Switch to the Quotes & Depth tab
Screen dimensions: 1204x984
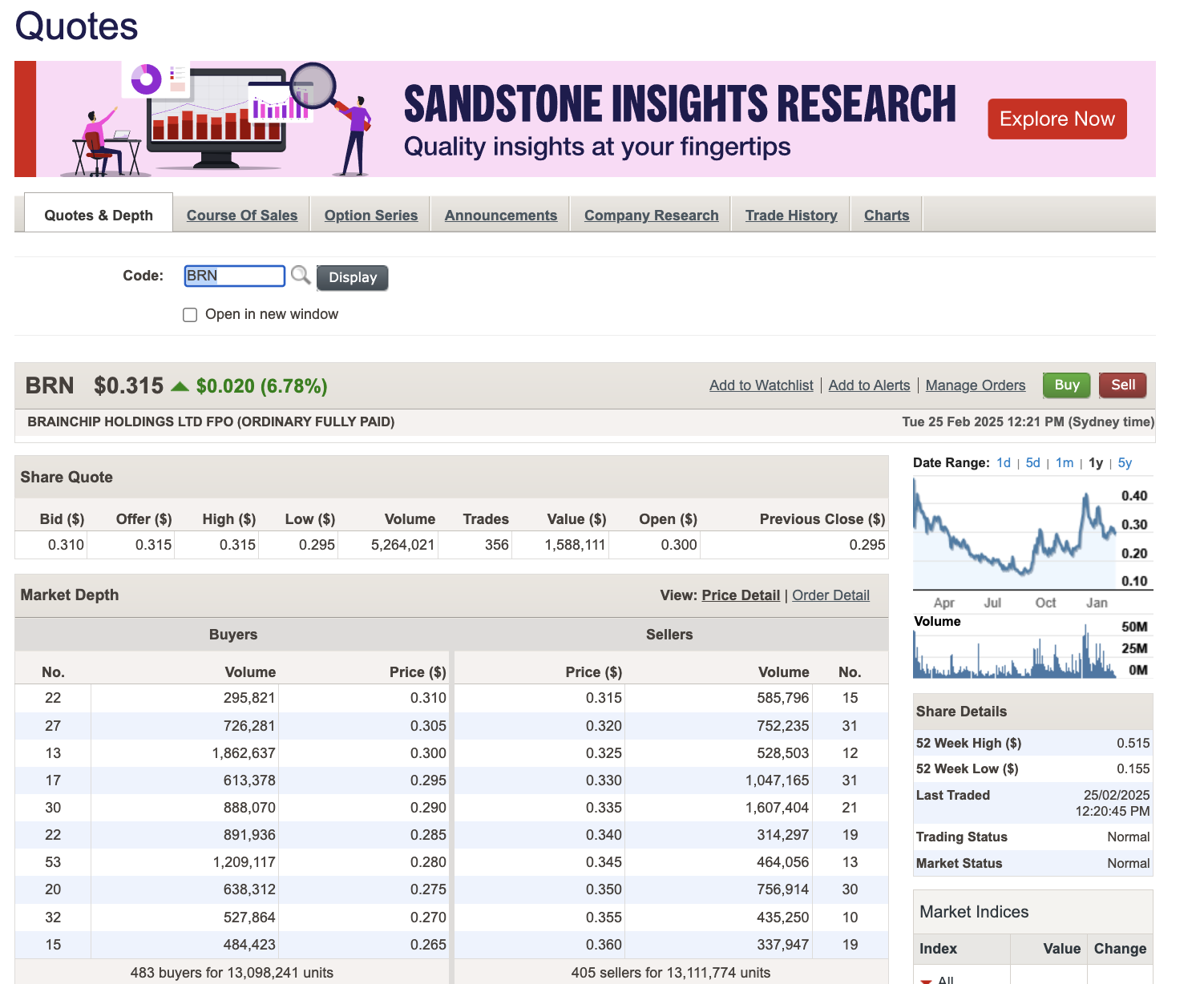point(99,215)
